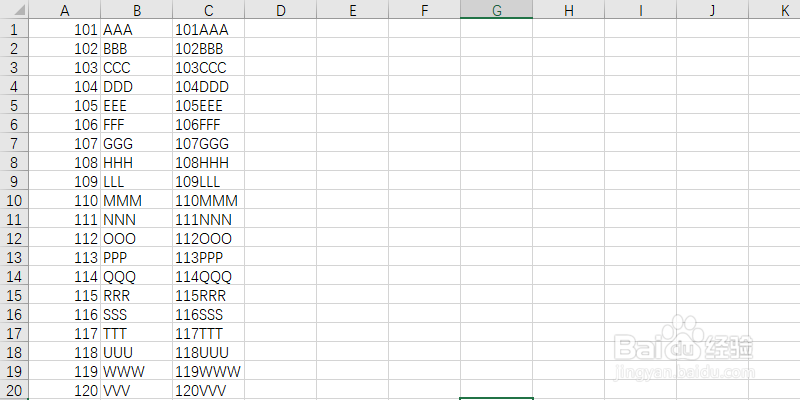Select row 18 header
Image resolution: width=800 pixels, height=400 pixels.
(14, 352)
